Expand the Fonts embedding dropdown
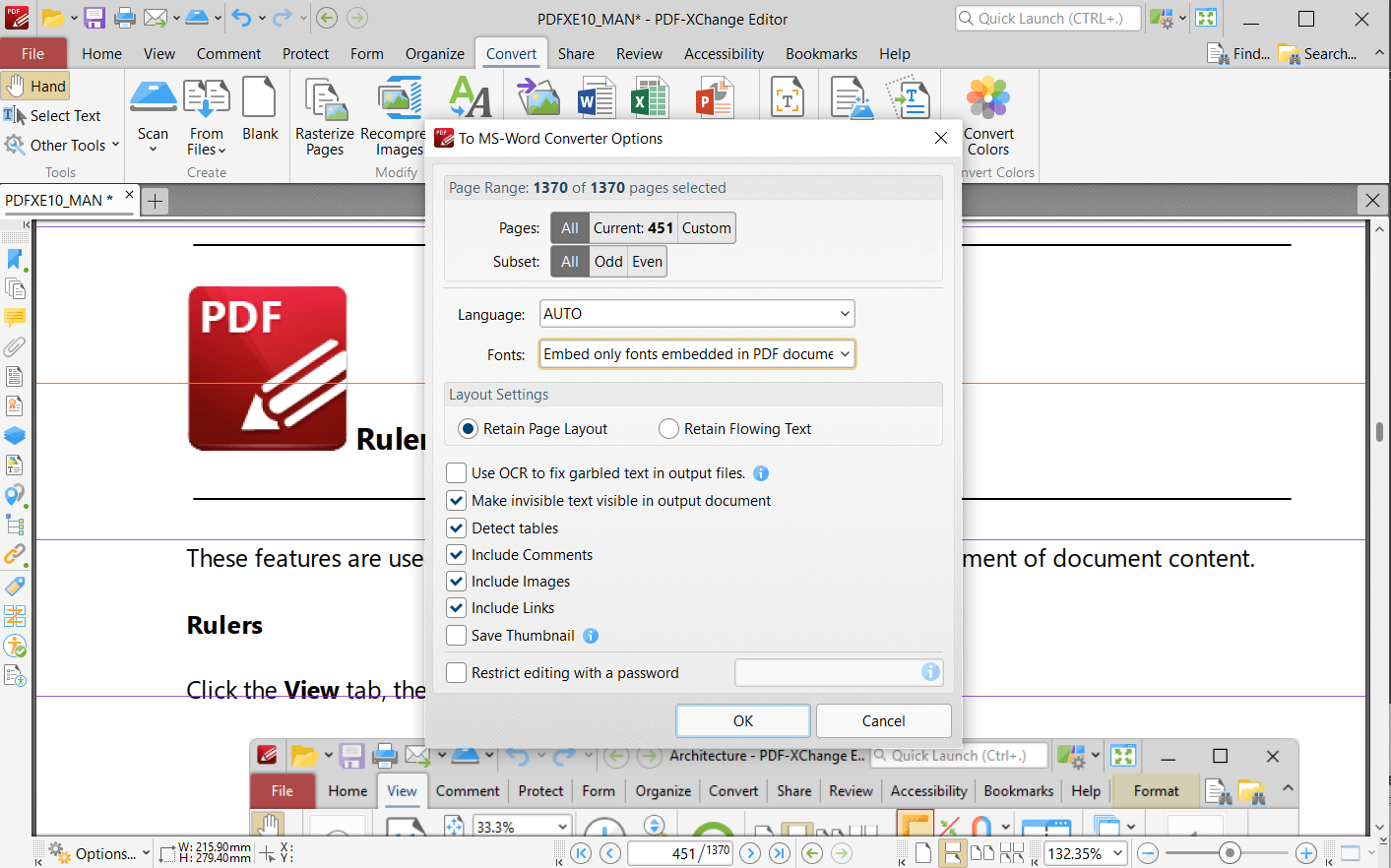The width and height of the screenshot is (1391, 868). coord(696,354)
